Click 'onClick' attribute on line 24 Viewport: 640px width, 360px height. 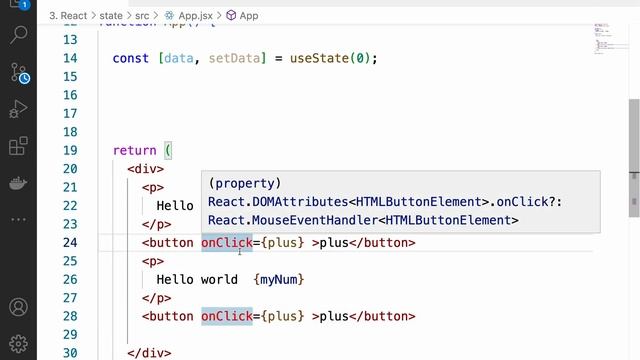[x=227, y=242]
